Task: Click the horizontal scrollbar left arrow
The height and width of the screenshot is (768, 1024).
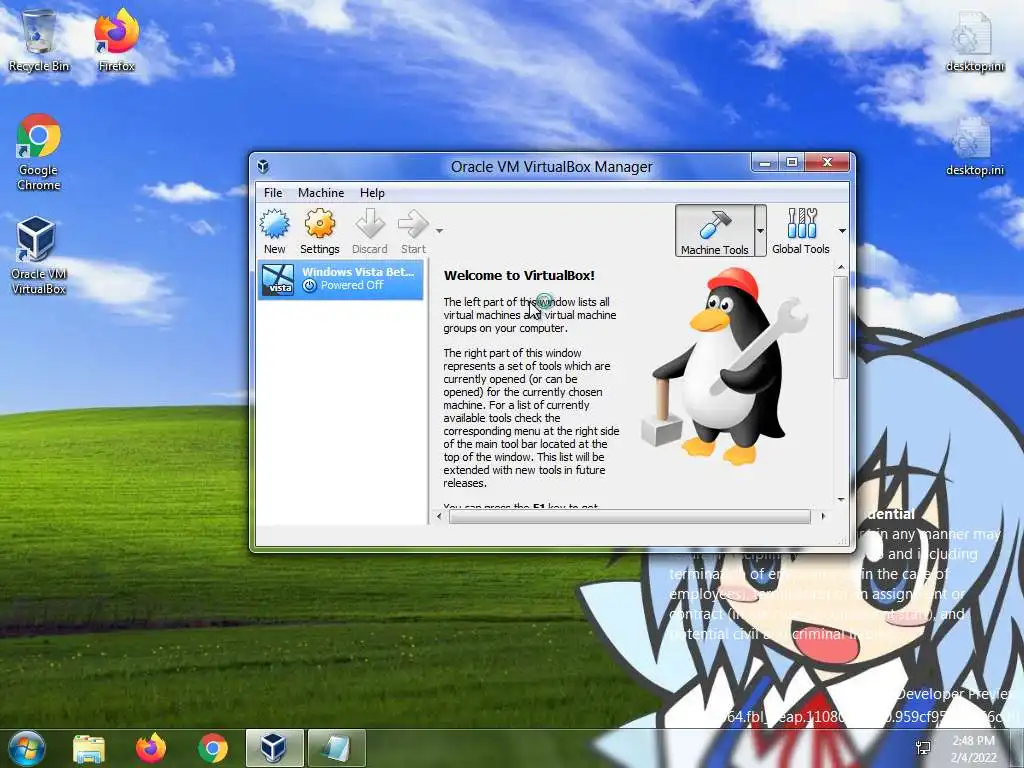Action: pyautogui.click(x=439, y=516)
